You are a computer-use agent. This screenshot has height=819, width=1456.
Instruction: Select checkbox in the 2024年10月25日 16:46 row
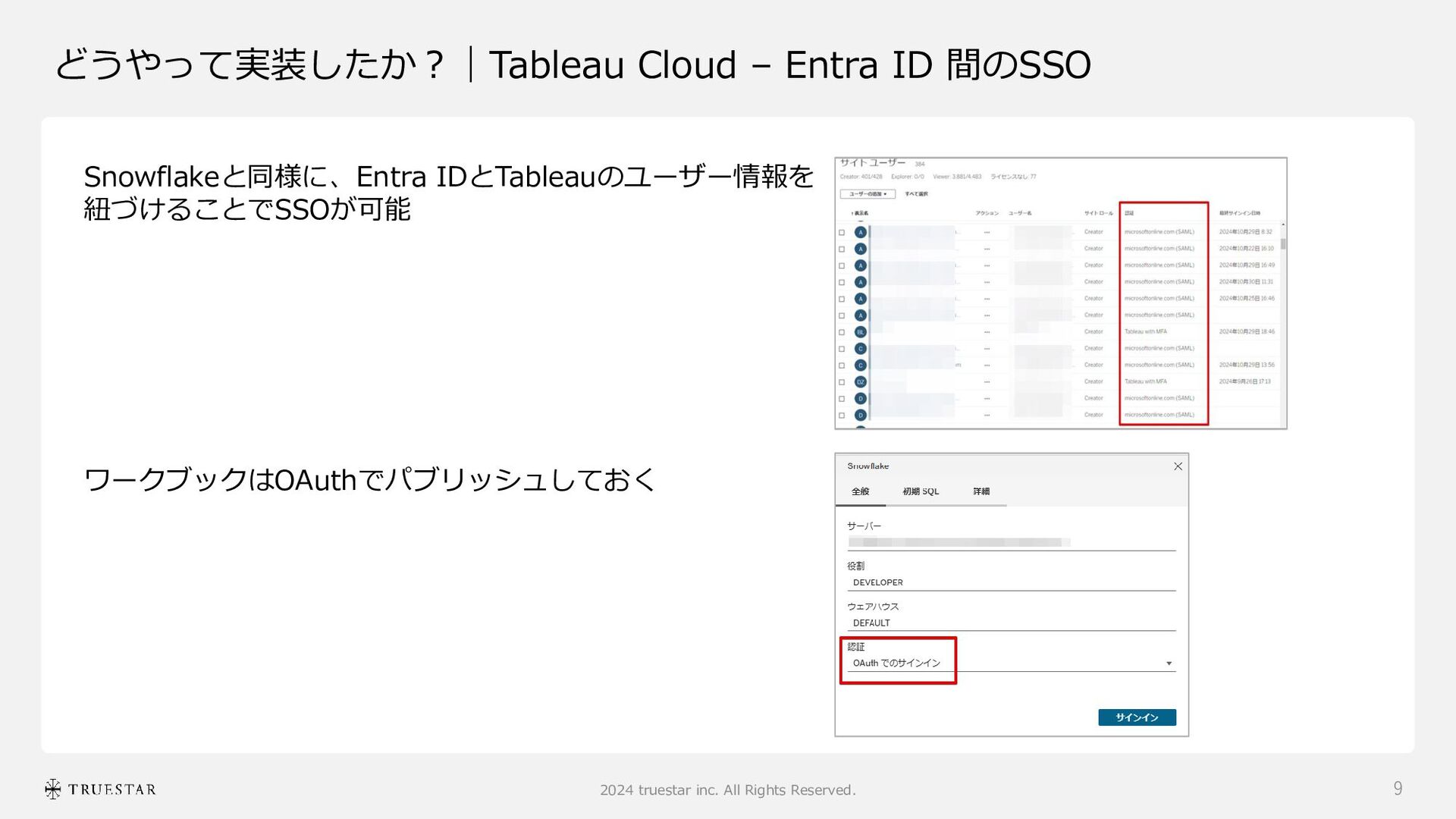[x=842, y=300]
